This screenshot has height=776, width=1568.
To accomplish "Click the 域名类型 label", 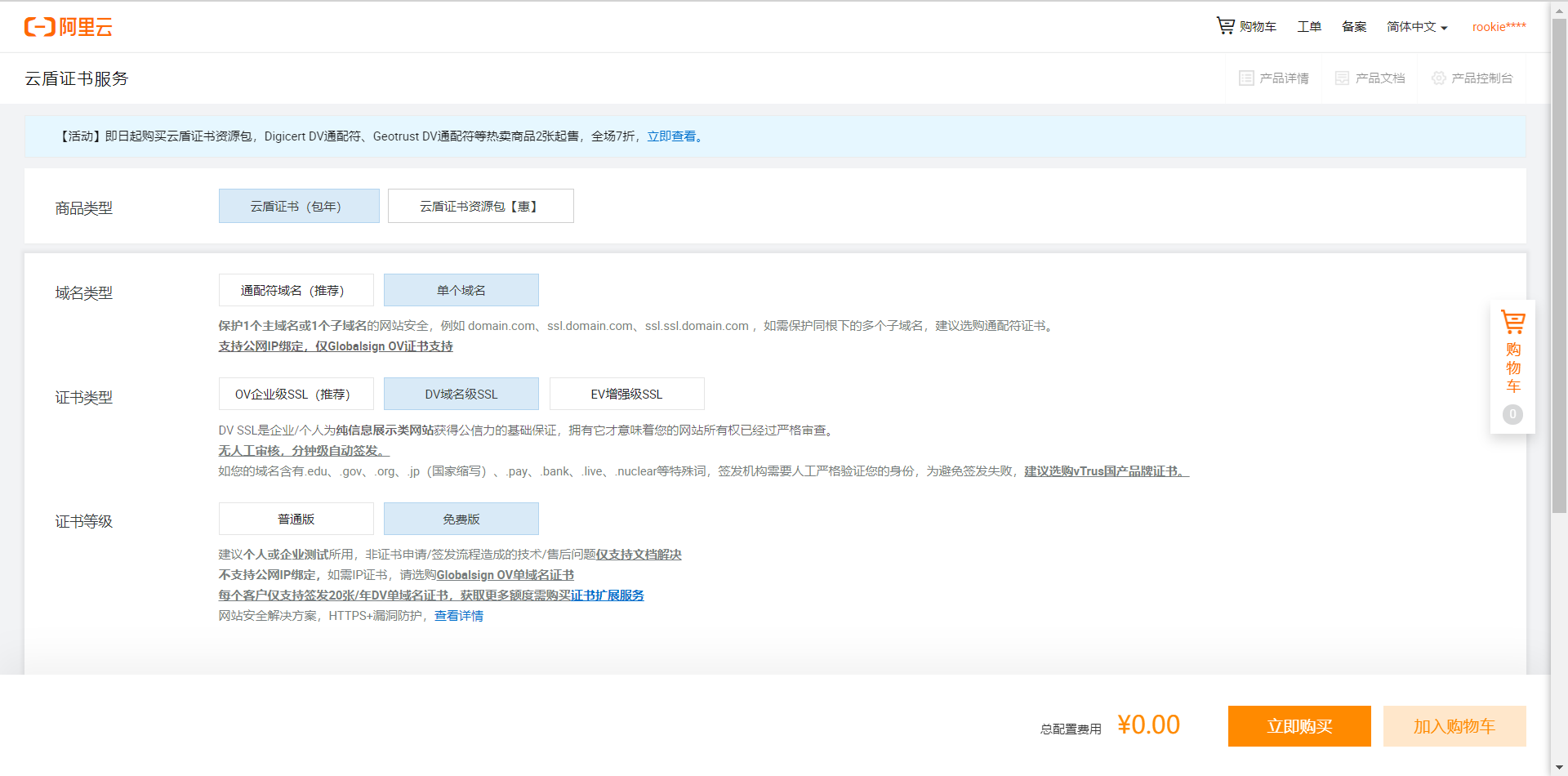I will click(x=84, y=292).
